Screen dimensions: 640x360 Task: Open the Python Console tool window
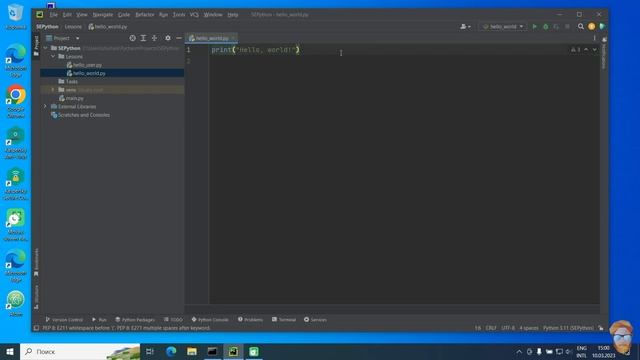coord(210,320)
